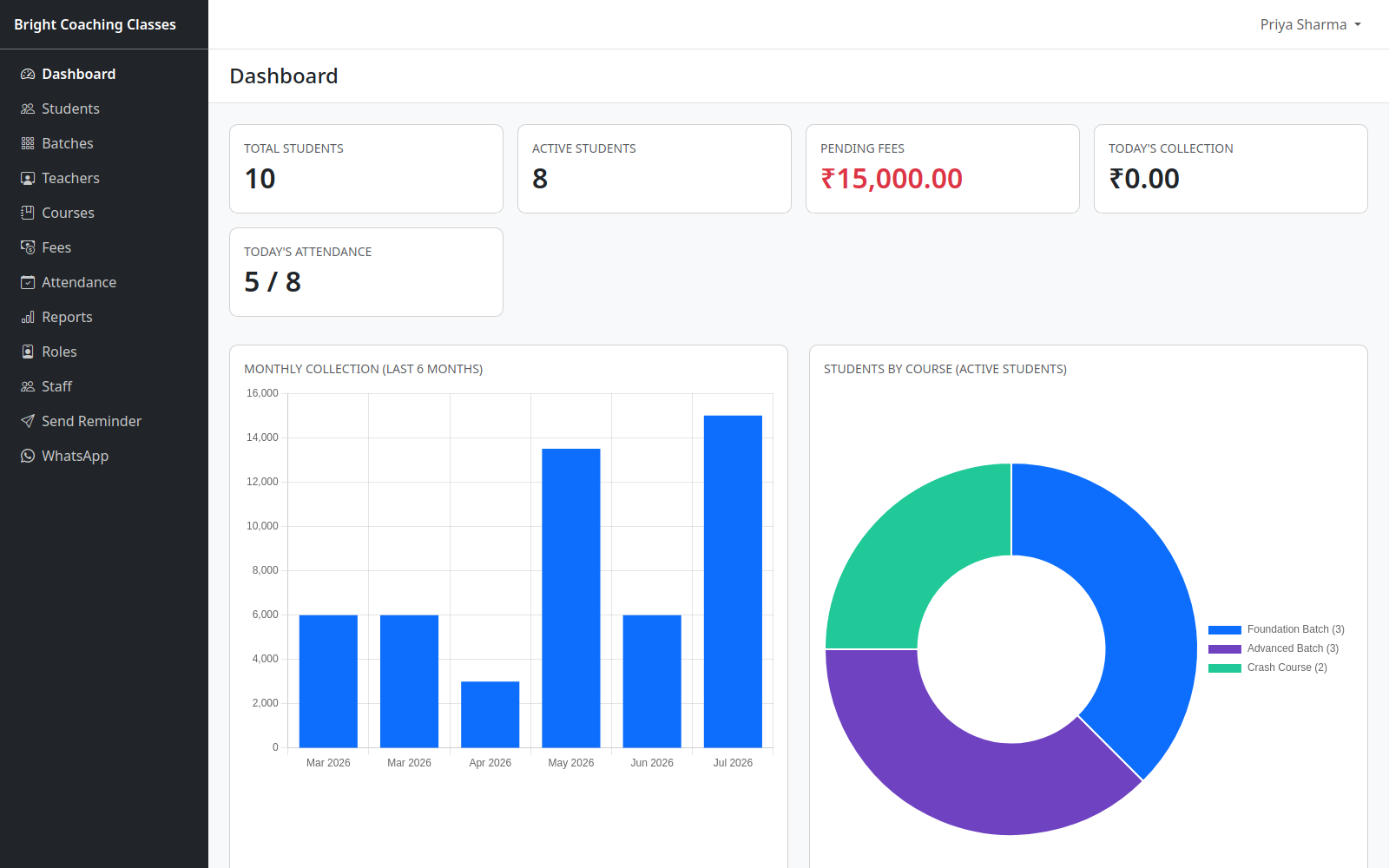The width and height of the screenshot is (1389, 868).
Task: Go to the Batches page
Action: (104, 143)
